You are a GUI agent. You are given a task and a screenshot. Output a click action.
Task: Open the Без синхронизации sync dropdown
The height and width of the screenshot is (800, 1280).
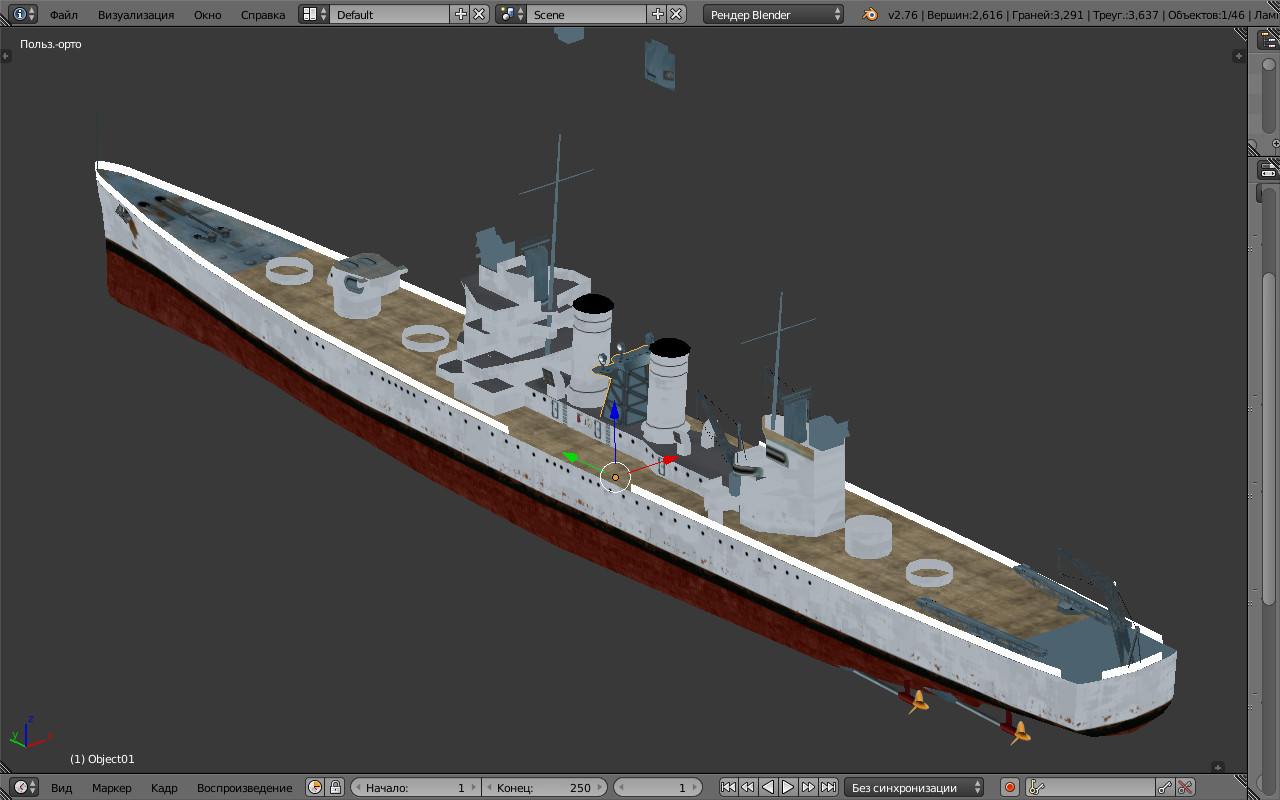click(x=914, y=787)
